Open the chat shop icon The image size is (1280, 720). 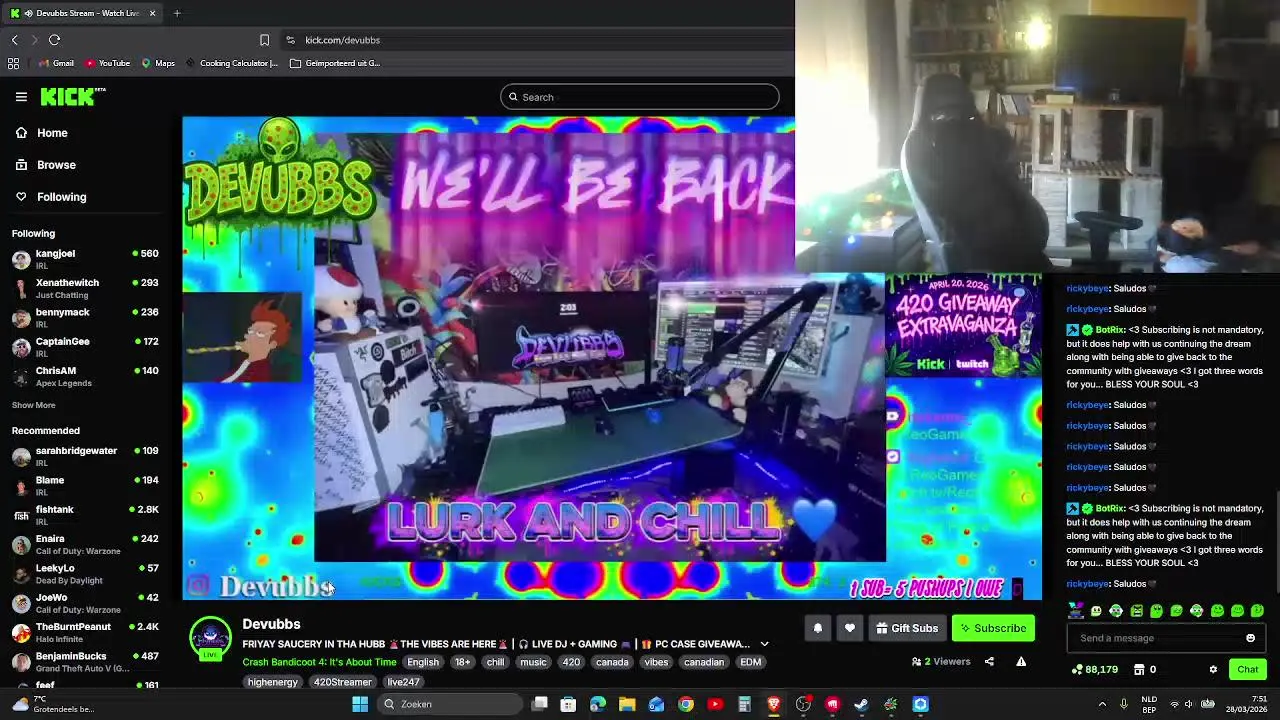tap(1139, 670)
